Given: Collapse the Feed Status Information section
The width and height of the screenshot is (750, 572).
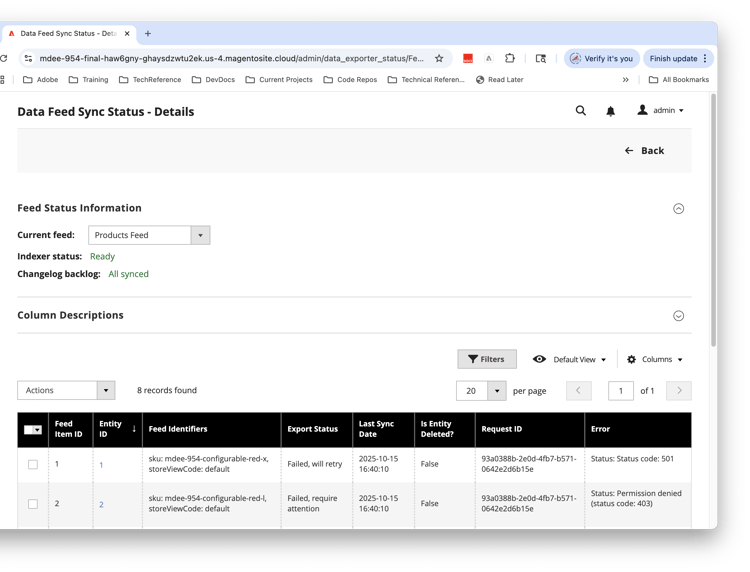Looking at the screenshot, I should click(678, 209).
